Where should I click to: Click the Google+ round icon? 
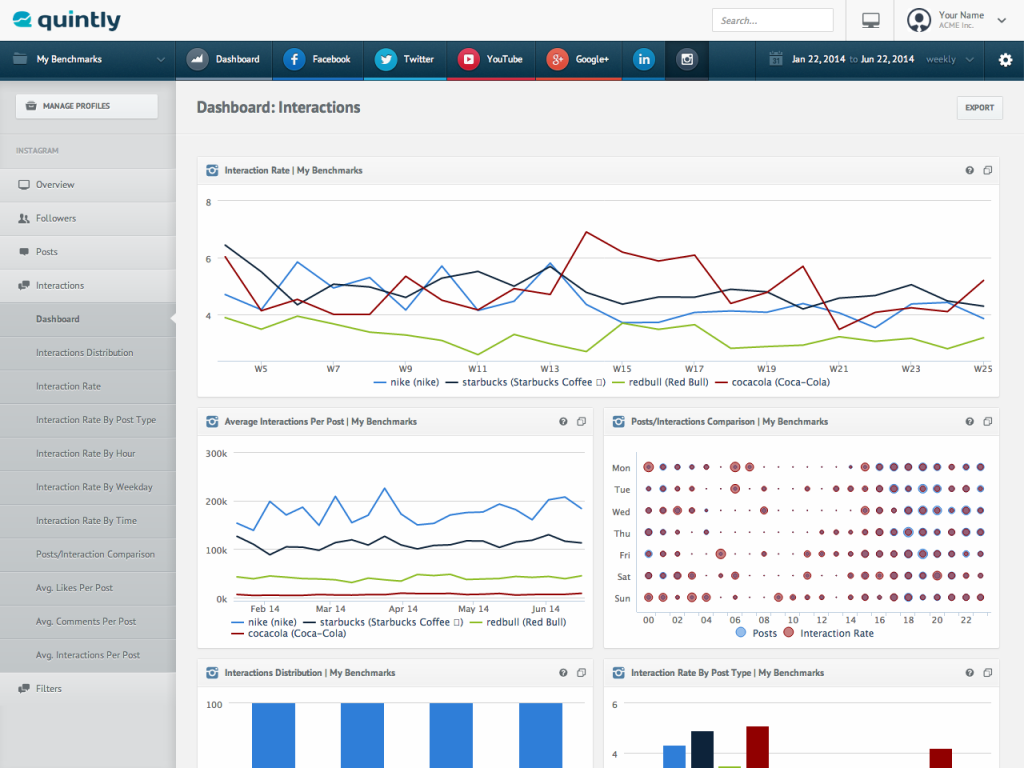pos(557,59)
